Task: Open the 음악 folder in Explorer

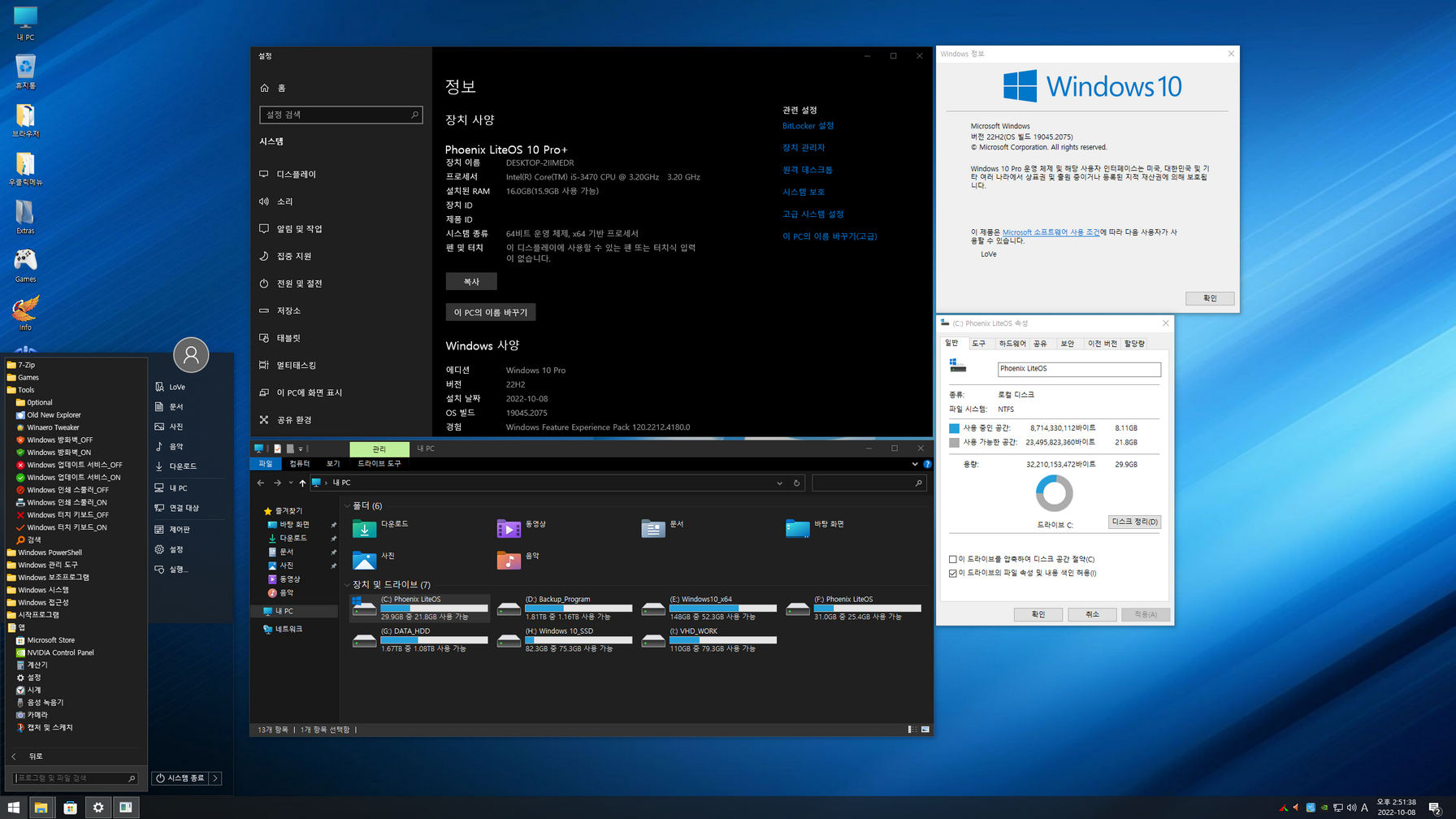Action: [x=520, y=560]
